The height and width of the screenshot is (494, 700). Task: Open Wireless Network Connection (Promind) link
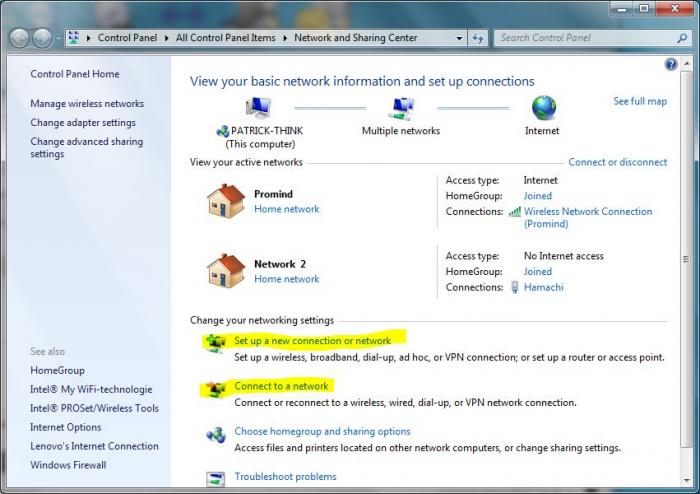588,218
